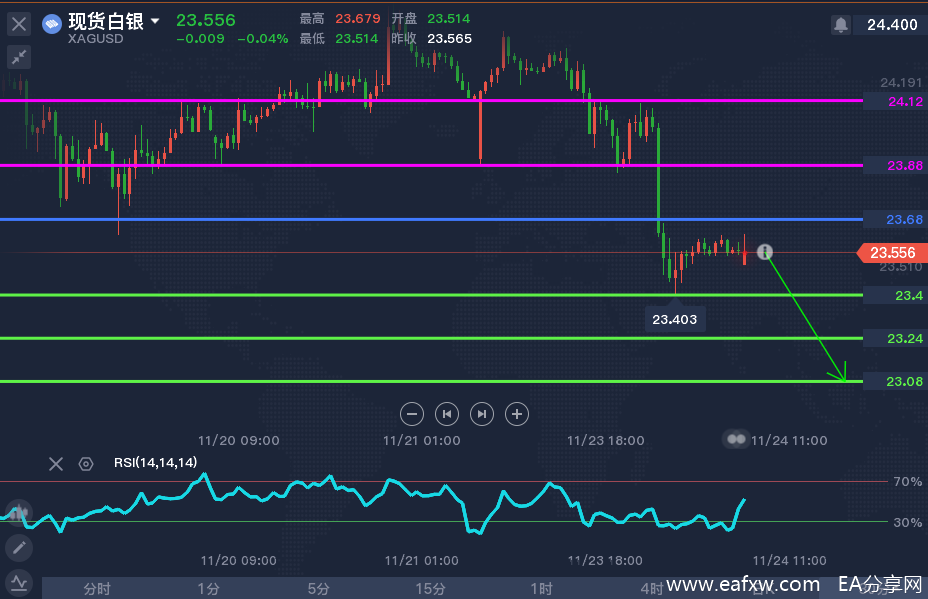
Task: Switch to the 5分 timeframe tab
Action: tap(318, 587)
